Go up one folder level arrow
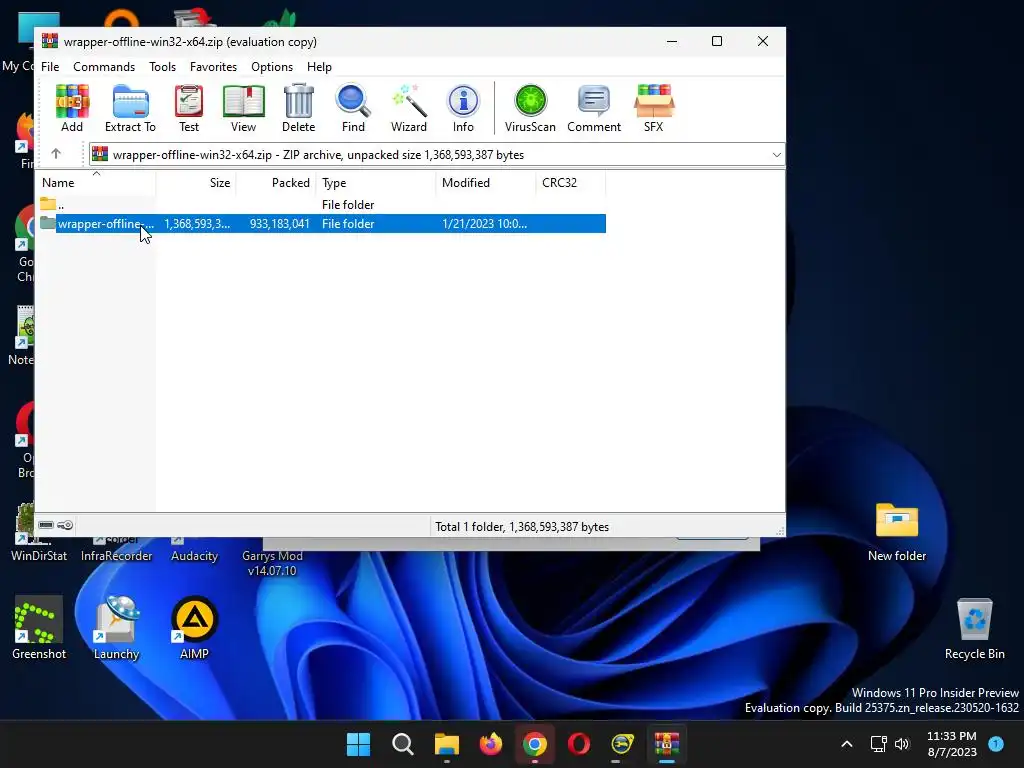 (56, 154)
